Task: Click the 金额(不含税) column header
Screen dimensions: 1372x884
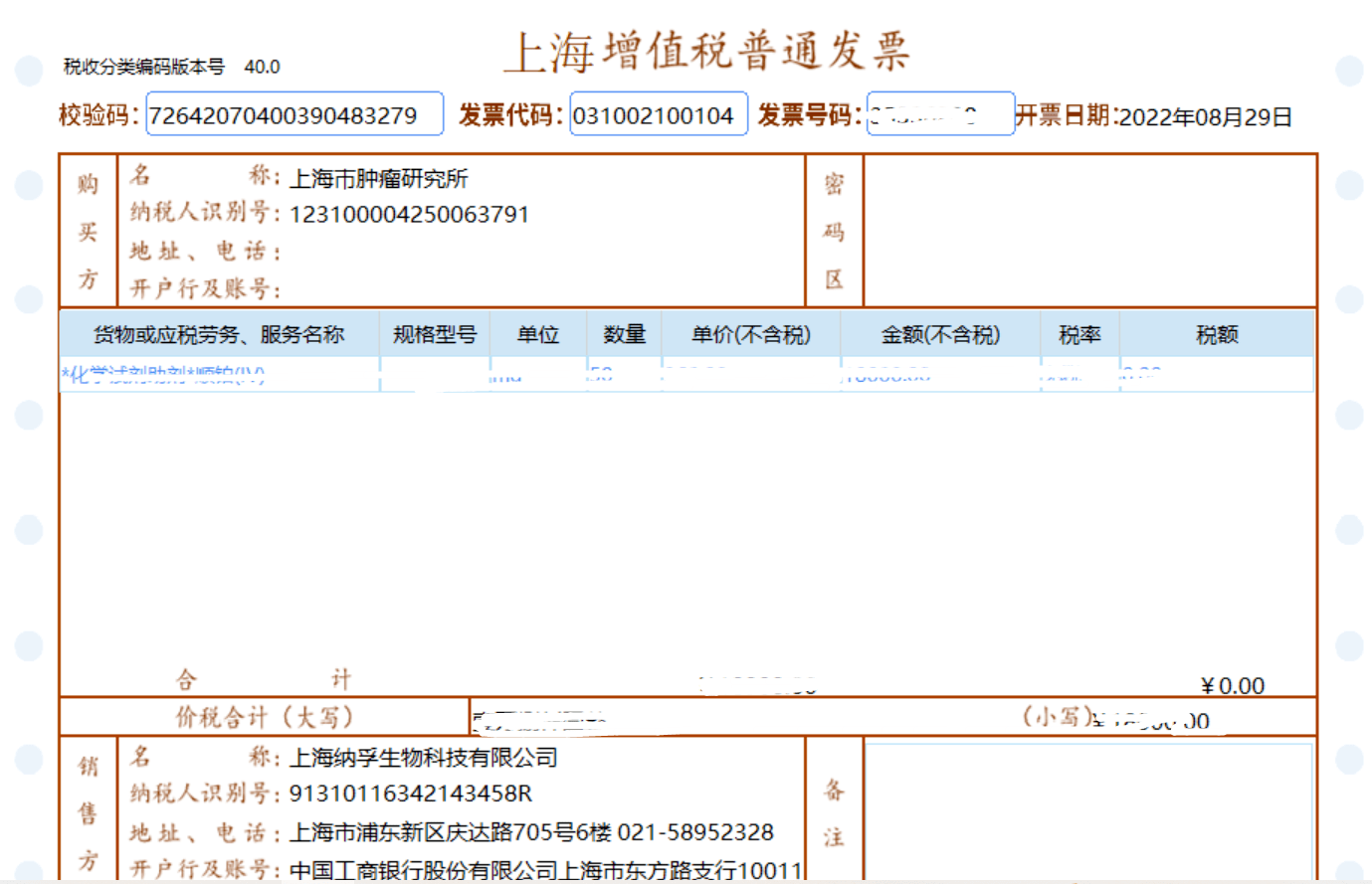Action: [940, 335]
